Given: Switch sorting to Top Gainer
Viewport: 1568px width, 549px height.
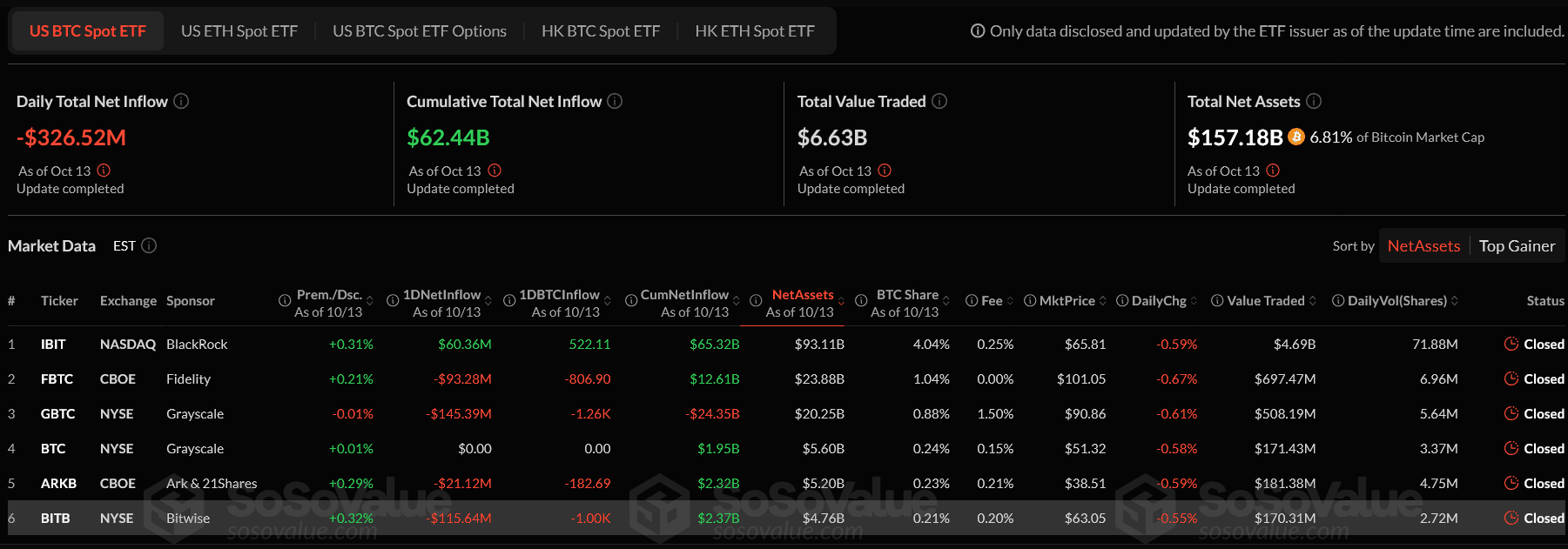Looking at the screenshot, I should coord(1517,246).
